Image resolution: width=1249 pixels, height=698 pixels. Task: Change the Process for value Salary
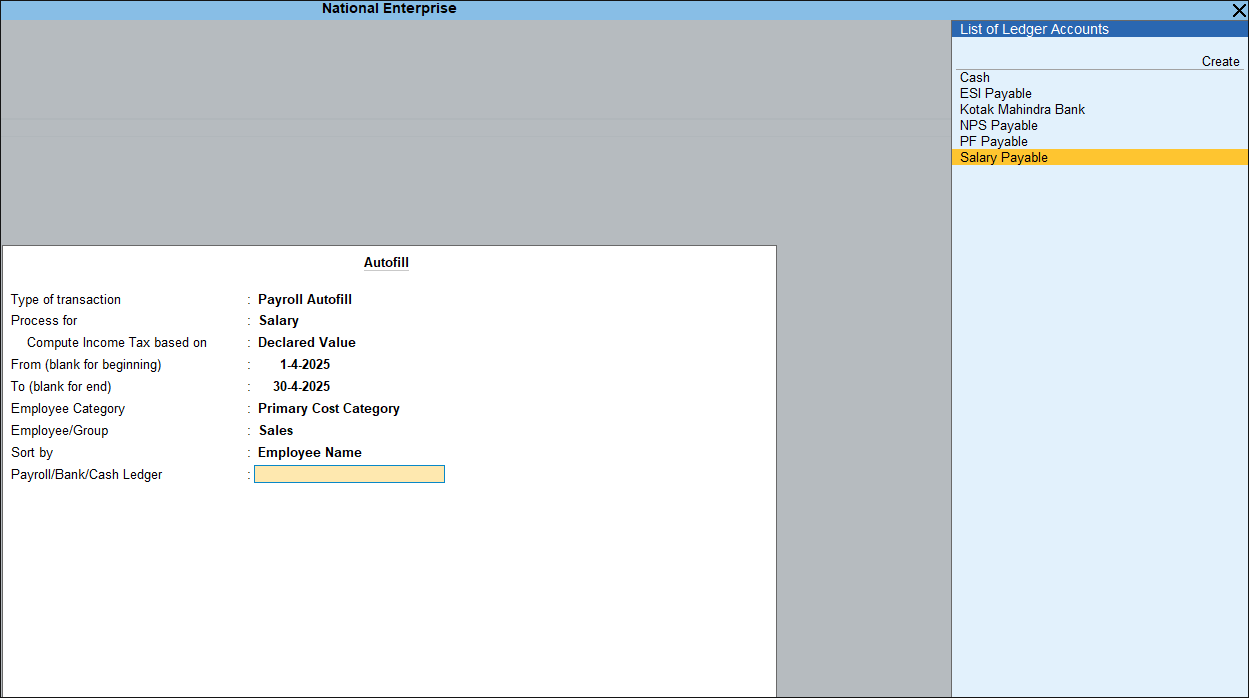click(x=279, y=321)
